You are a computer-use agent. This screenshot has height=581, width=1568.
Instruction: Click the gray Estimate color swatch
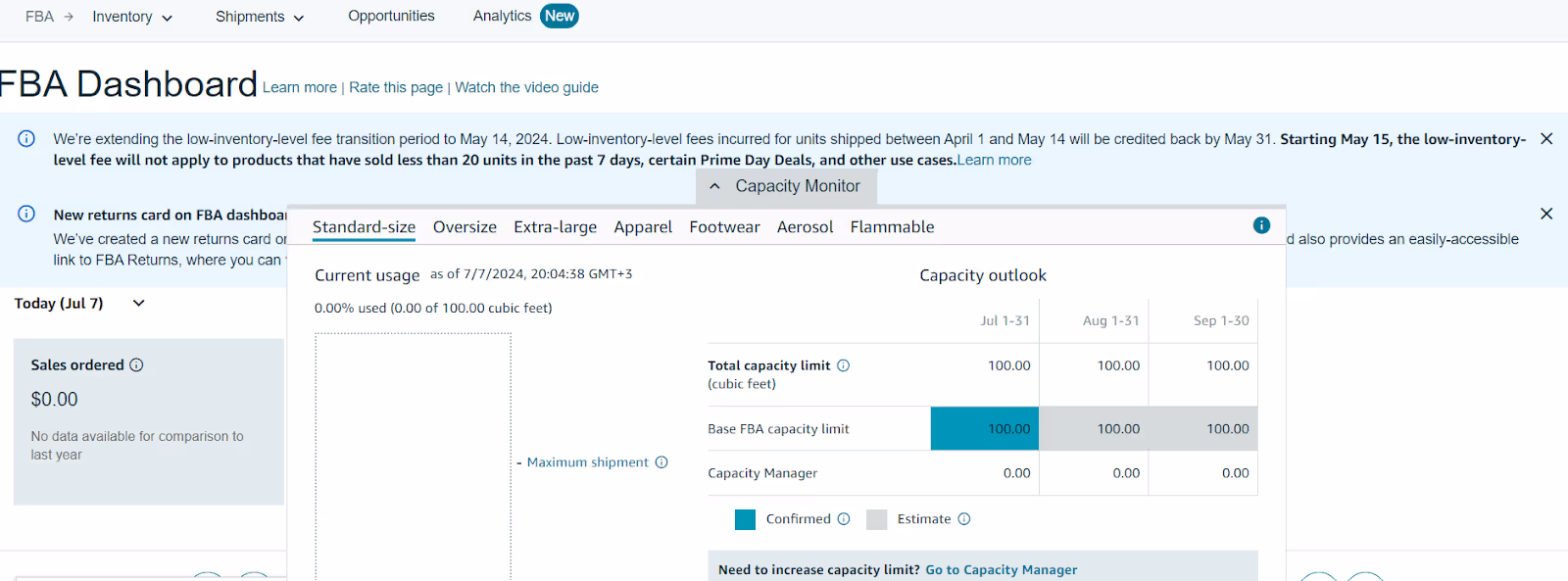point(876,519)
